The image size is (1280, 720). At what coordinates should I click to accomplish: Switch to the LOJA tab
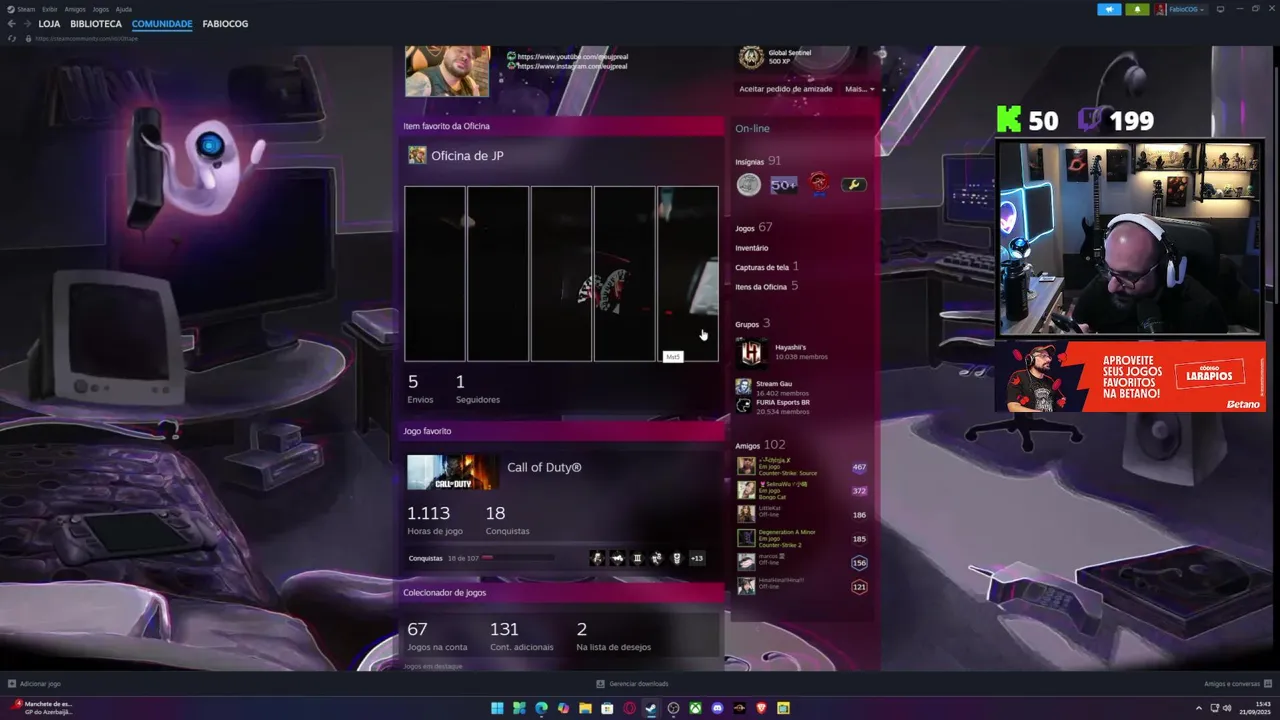[49, 24]
